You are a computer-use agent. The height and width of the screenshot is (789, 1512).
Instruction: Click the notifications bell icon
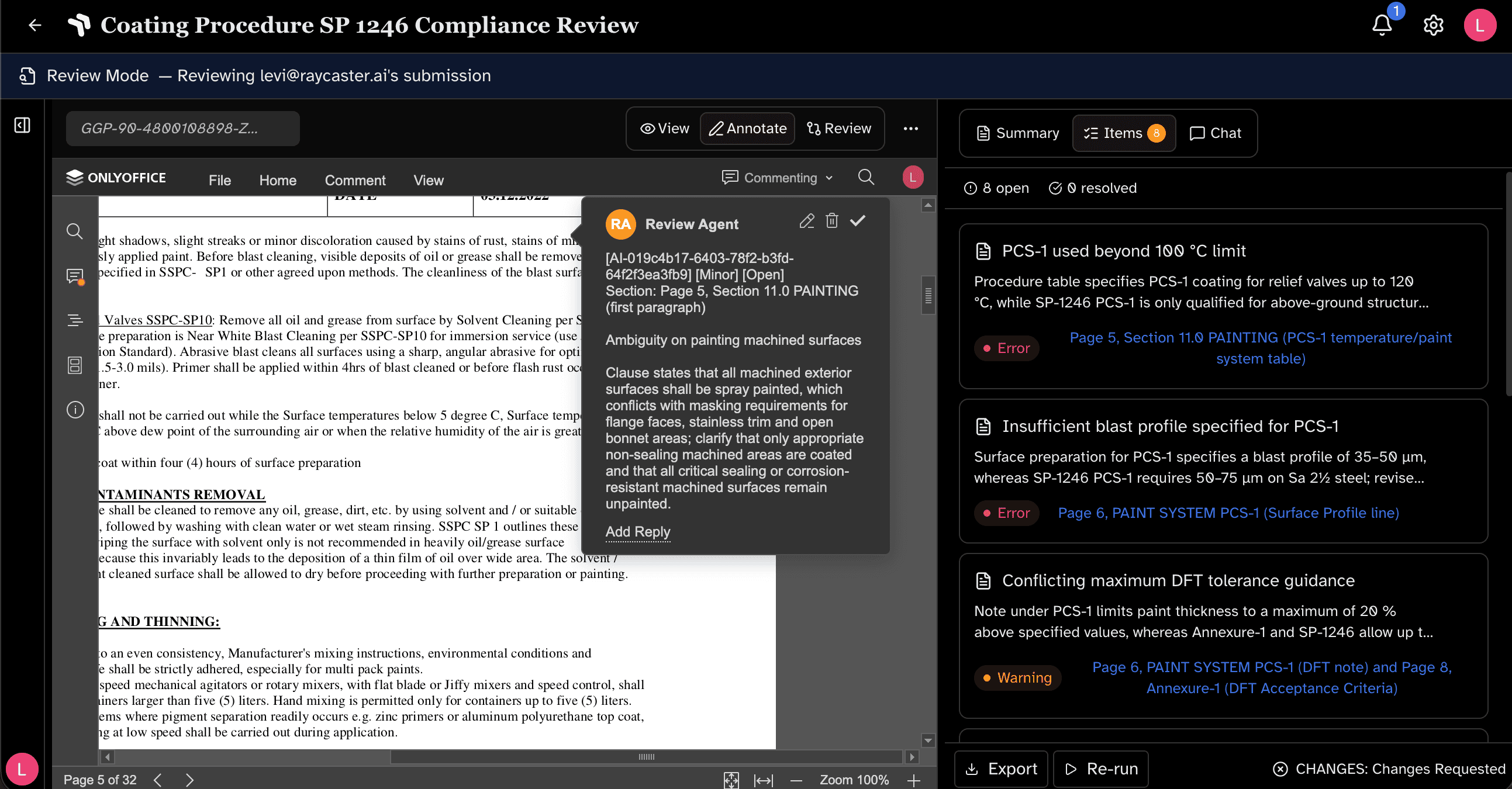pyautogui.click(x=1382, y=25)
